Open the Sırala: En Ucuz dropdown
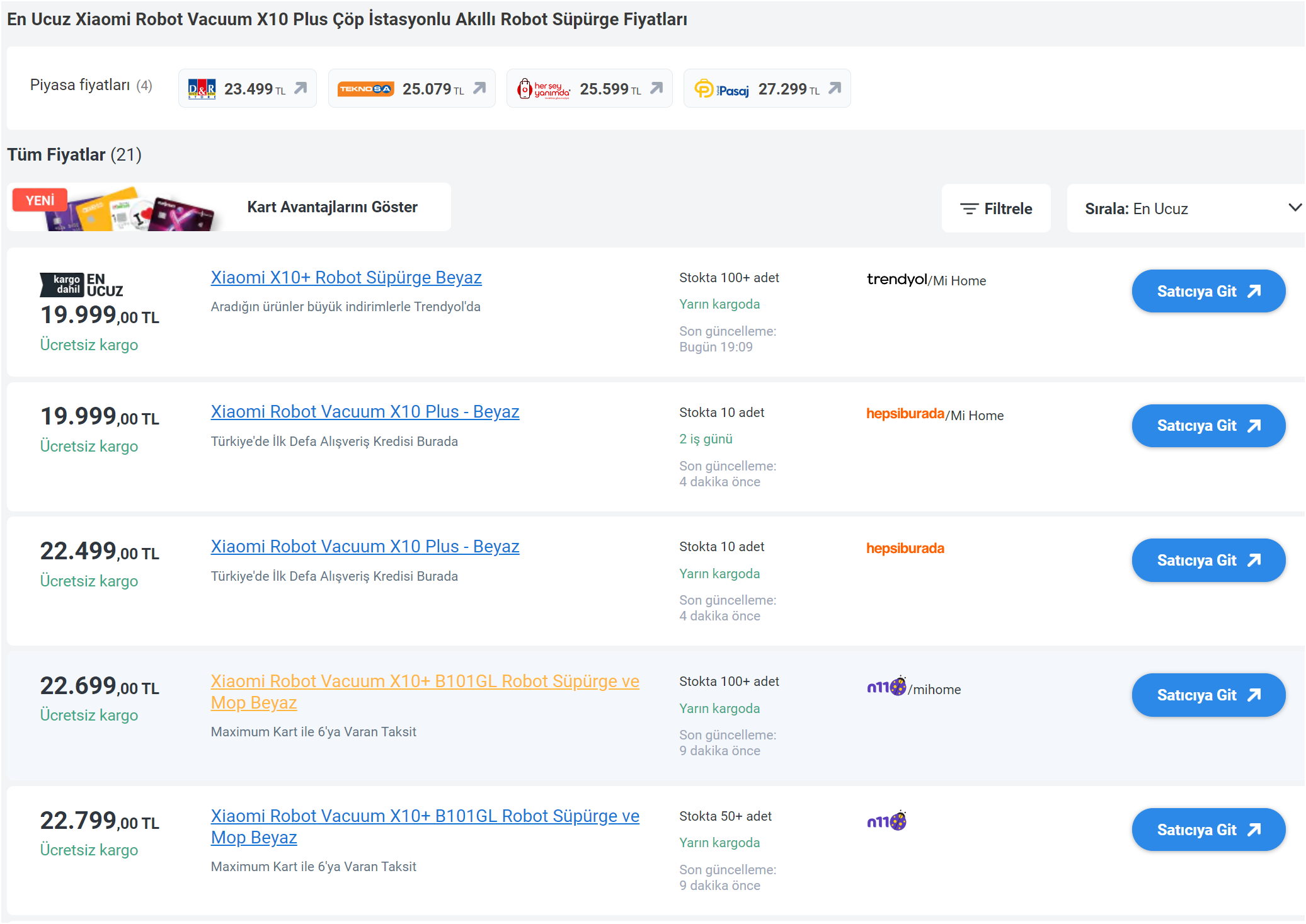Image resolution: width=1306 pixels, height=924 pixels. coord(1186,208)
